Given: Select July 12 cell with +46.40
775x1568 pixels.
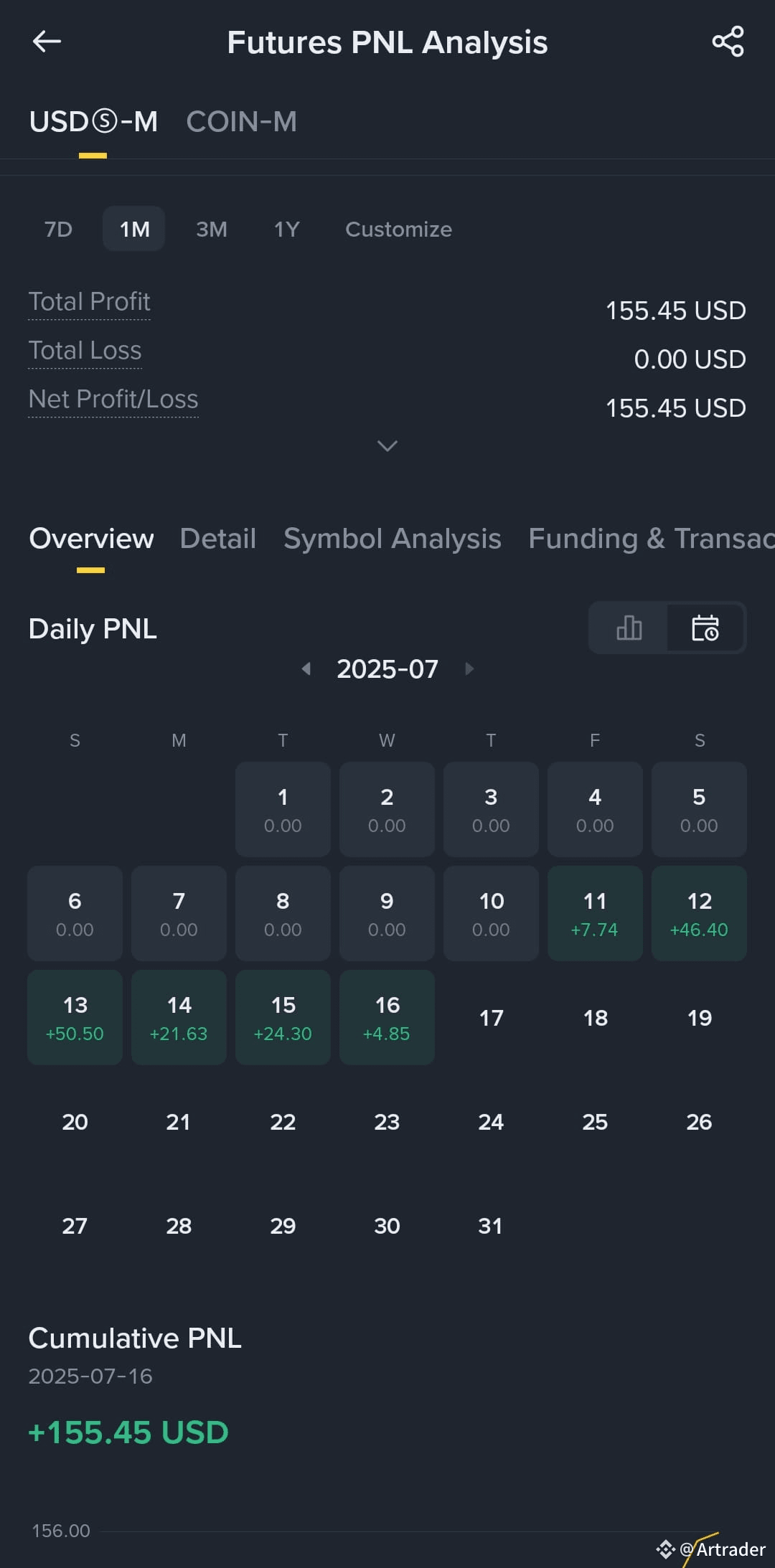Looking at the screenshot, I should [x=699, y=913].
